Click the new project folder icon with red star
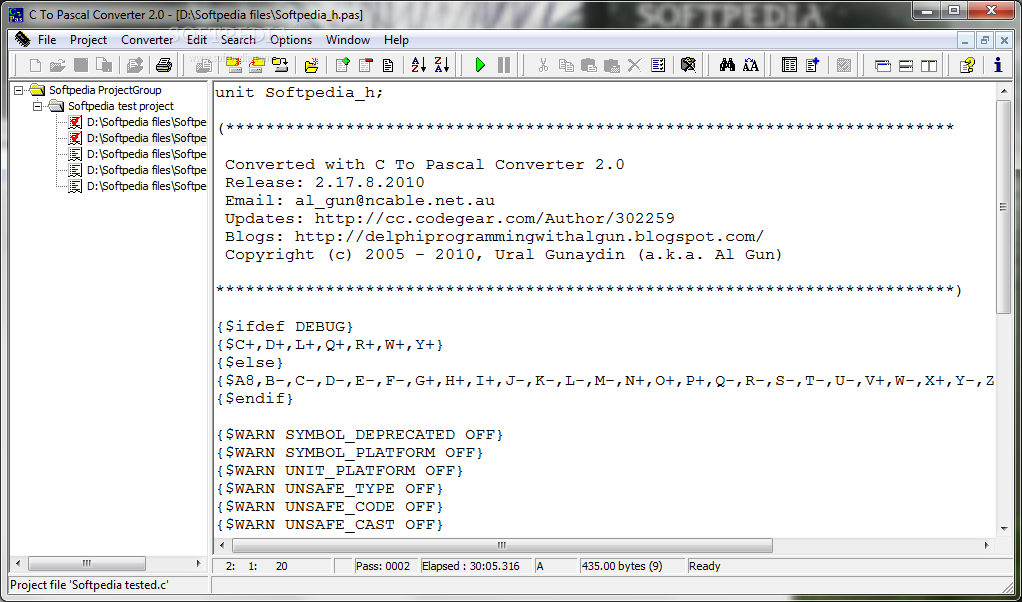 tap(233, 64)
